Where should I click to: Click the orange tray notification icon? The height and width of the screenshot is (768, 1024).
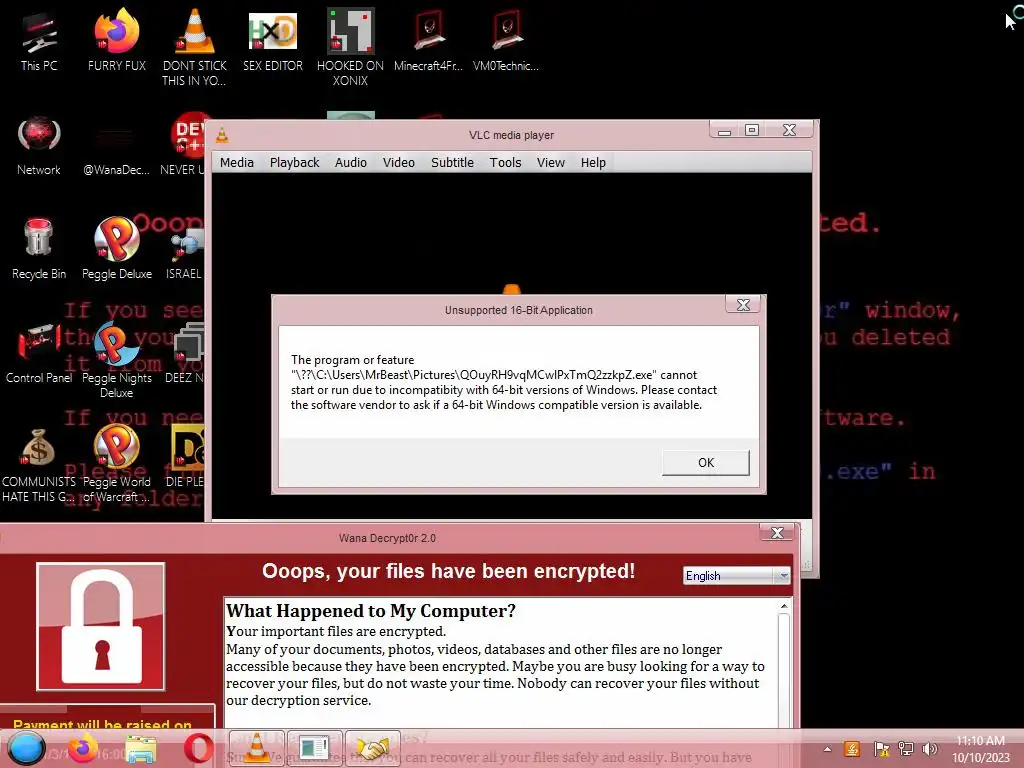(x=852, y=749)
